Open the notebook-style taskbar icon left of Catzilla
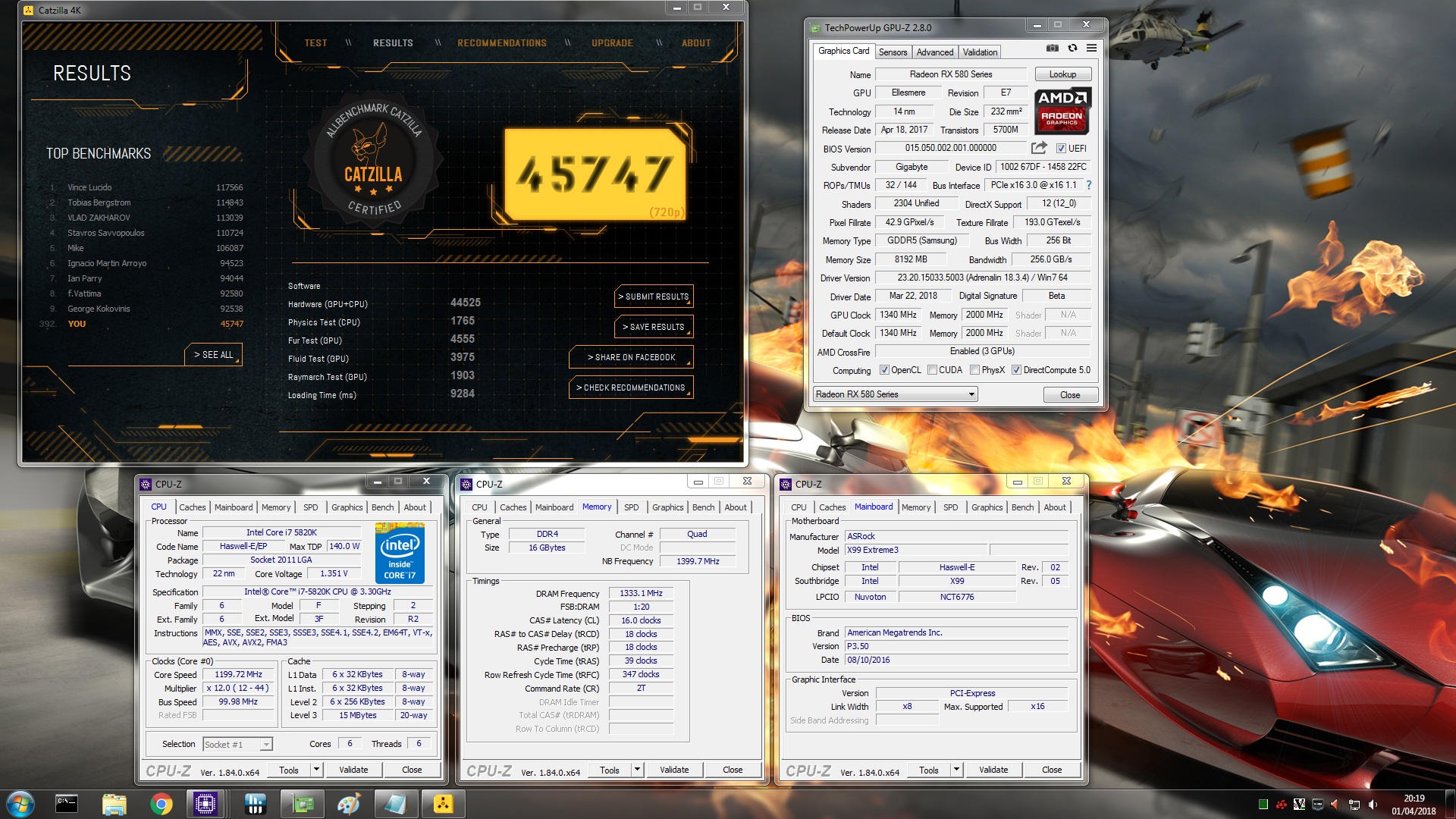This screenshot has height=819, width=1456. [396, 804]
